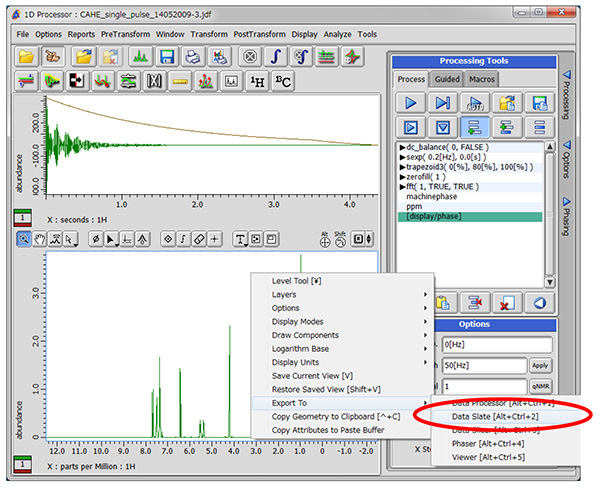The image size is (600, 488).
Task: Toggle the Alt crosshair indicator
Action: 324,240
